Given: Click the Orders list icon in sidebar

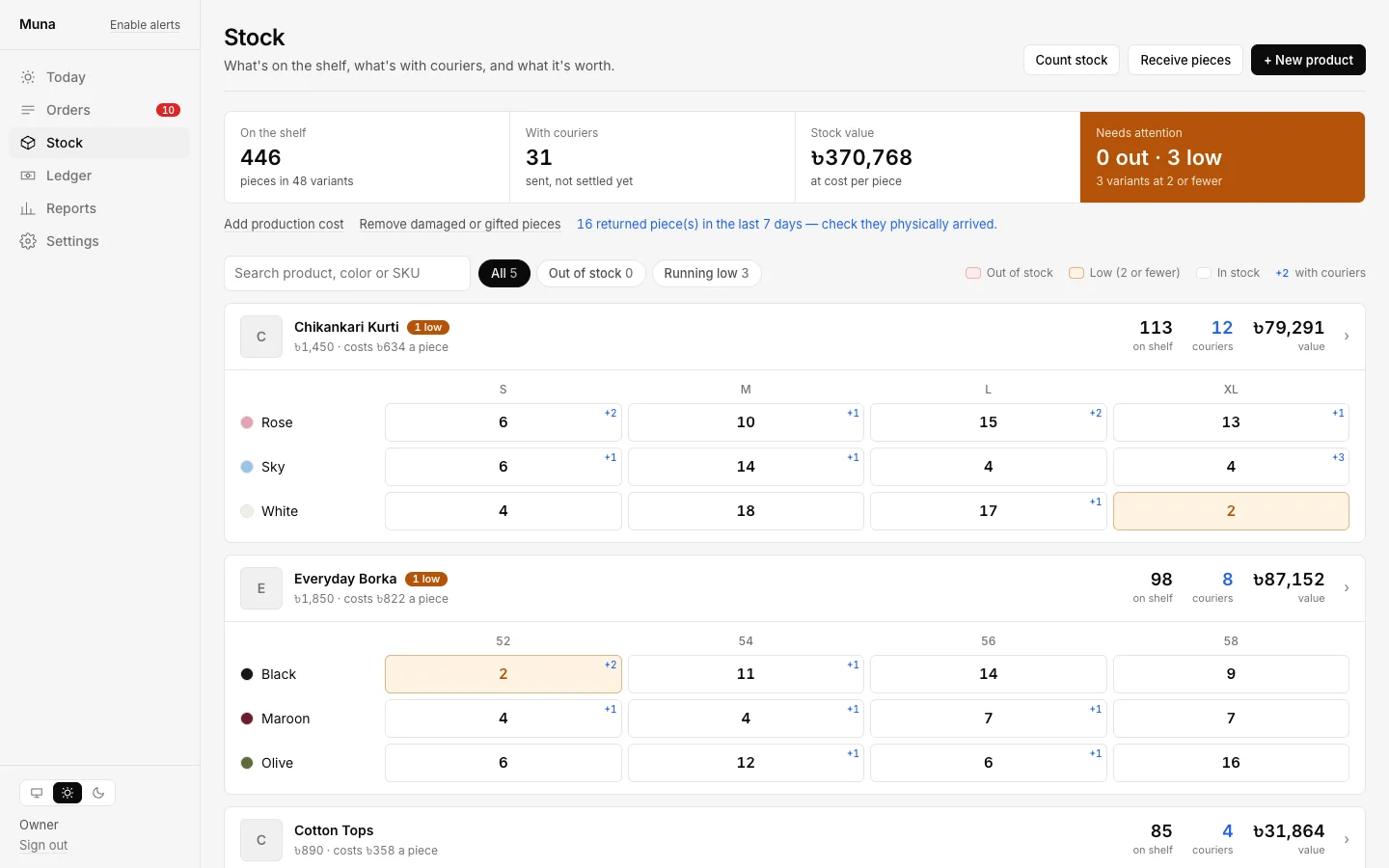Looking at the screenshot, I should (x=28, y=110).
